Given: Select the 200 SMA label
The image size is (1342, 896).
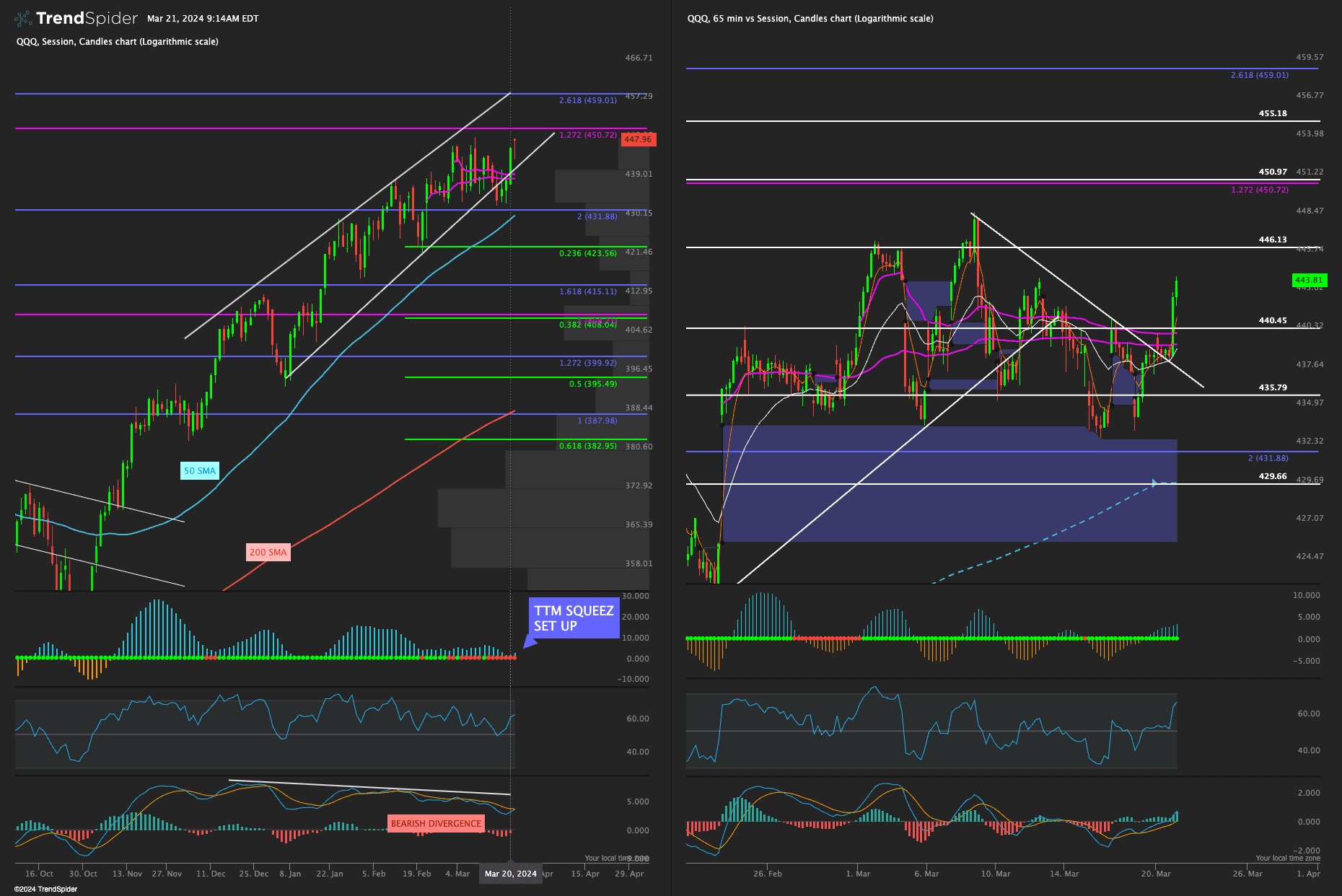Looking at the screenshot, I should point(268,553).
